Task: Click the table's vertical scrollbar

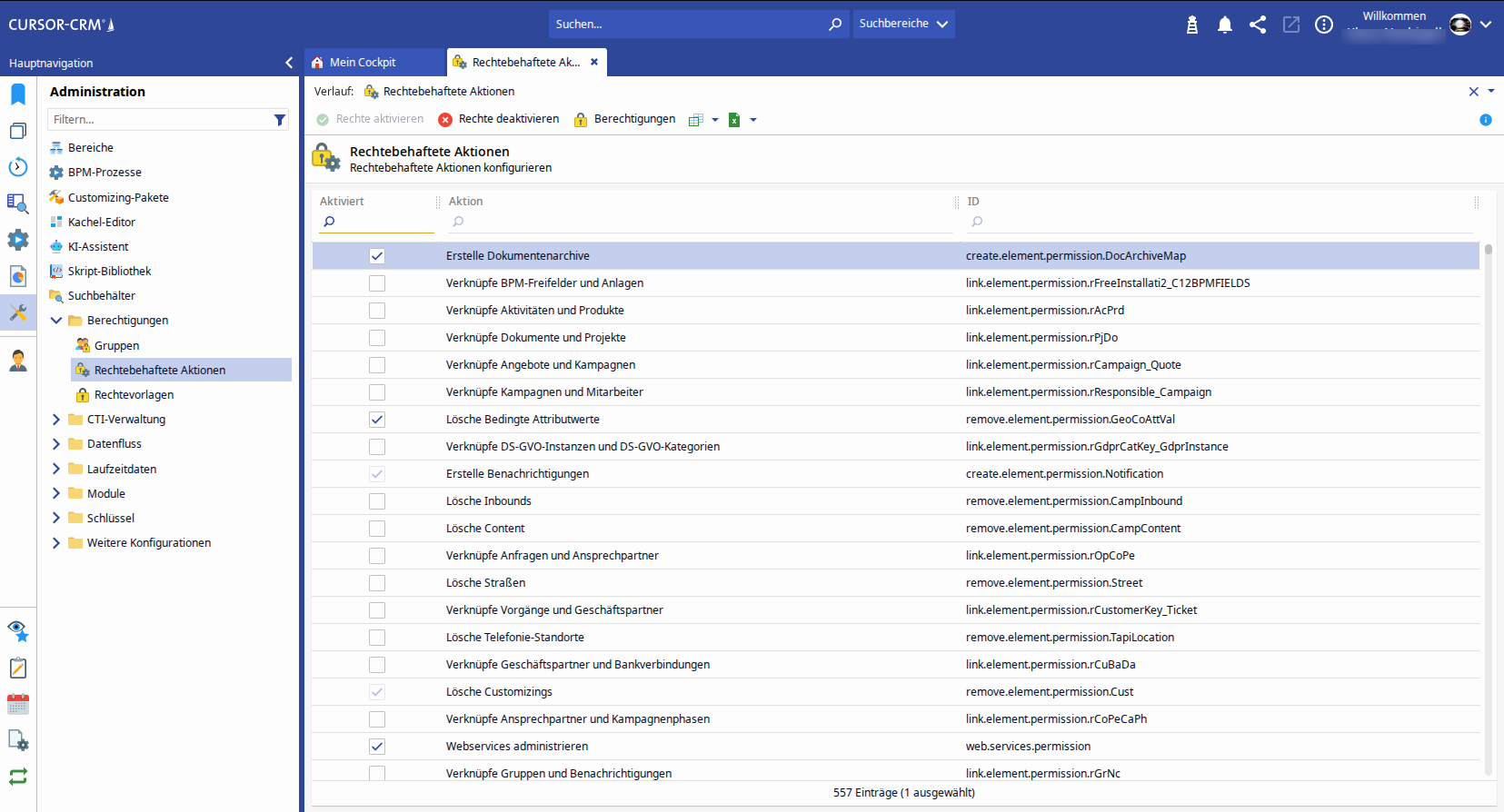Action: click(x=1488, y=509)
